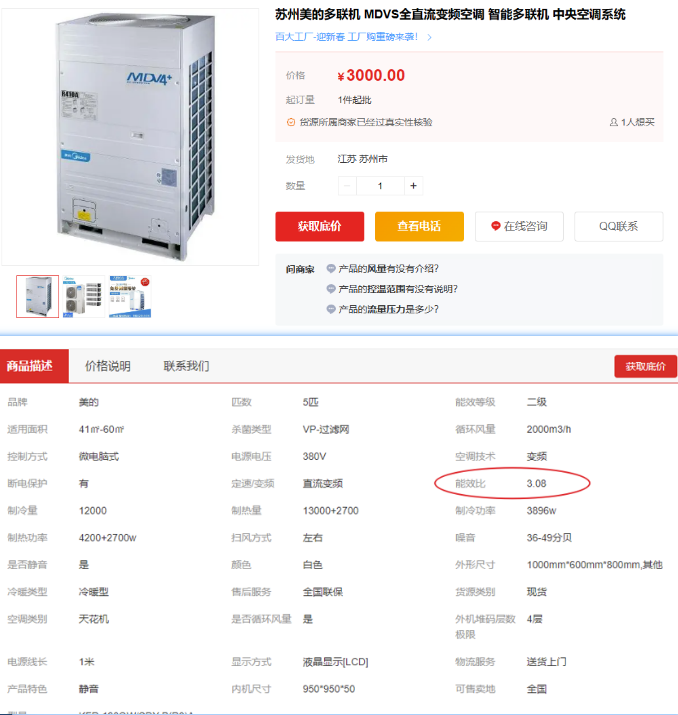The height and width of the screenshot is (715, 678).
Task: Select the first product thumbnail
Action: (x=37, y=296)
